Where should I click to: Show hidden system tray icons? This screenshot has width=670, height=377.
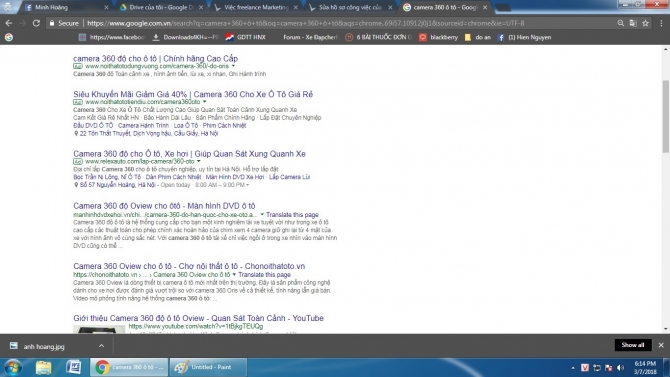tap(573, 368)
